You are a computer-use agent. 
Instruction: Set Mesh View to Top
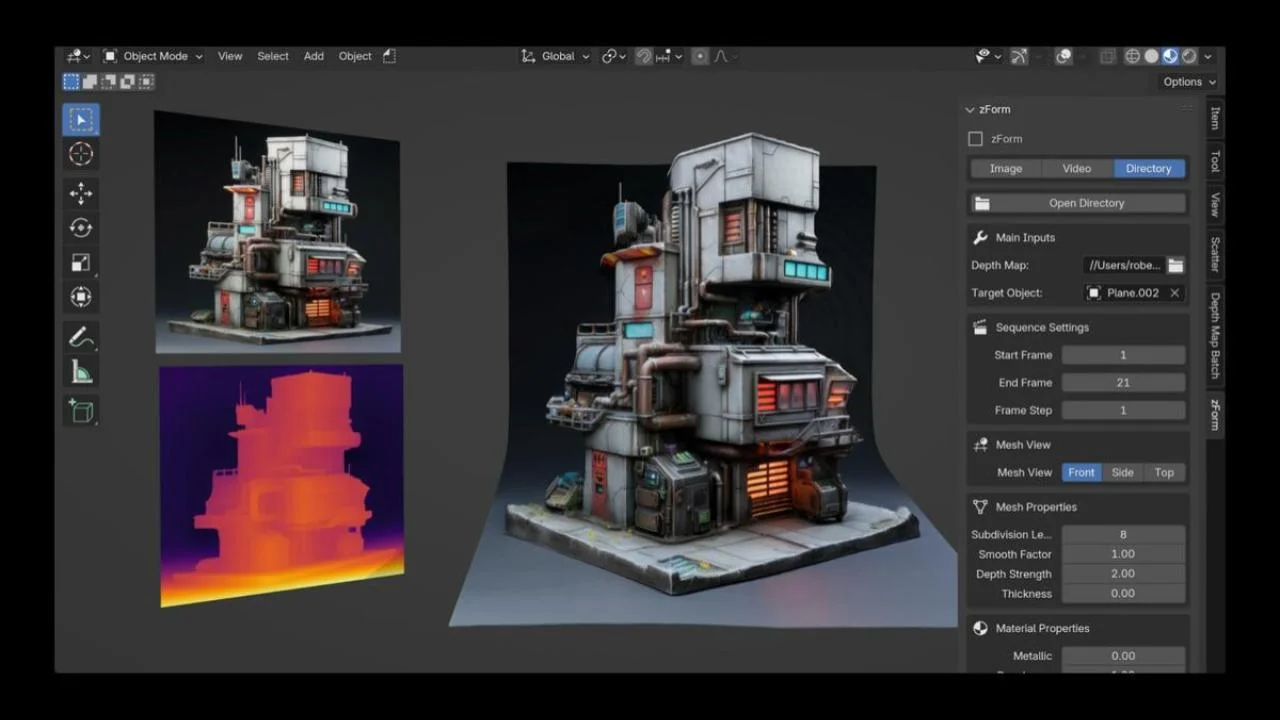(x=1164, y=472)
